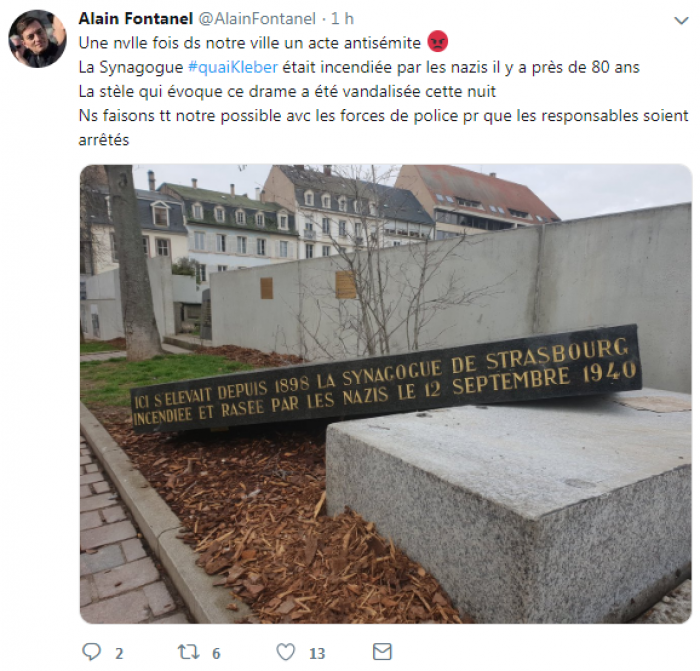
Task: Click the angry face emoji in tweet
Action: tap(438, 42)
